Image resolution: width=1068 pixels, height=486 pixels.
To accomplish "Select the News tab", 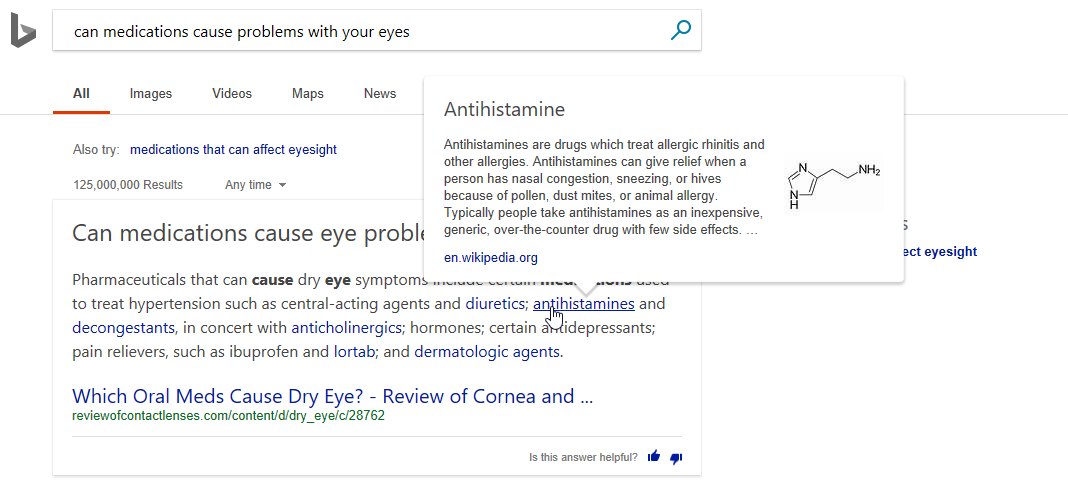I will [x=379, y=94].
